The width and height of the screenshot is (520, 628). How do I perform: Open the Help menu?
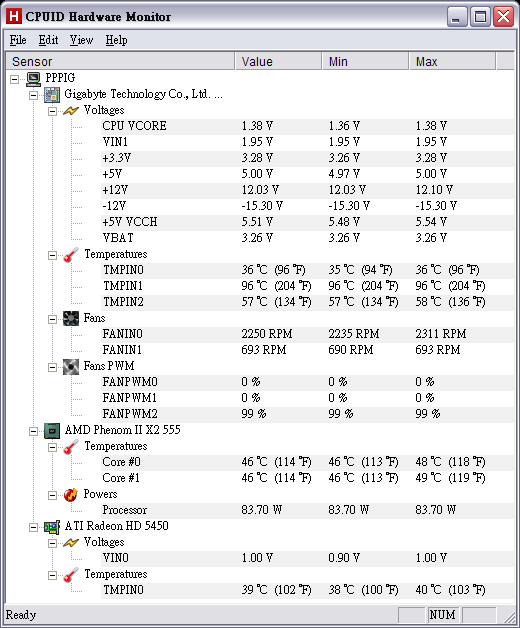117,40
